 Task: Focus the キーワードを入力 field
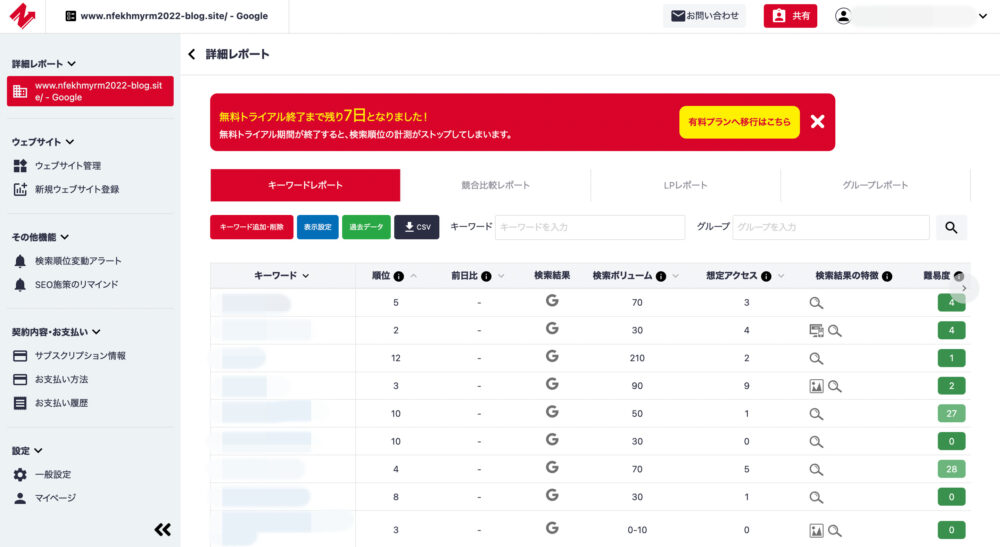point(590,227)
